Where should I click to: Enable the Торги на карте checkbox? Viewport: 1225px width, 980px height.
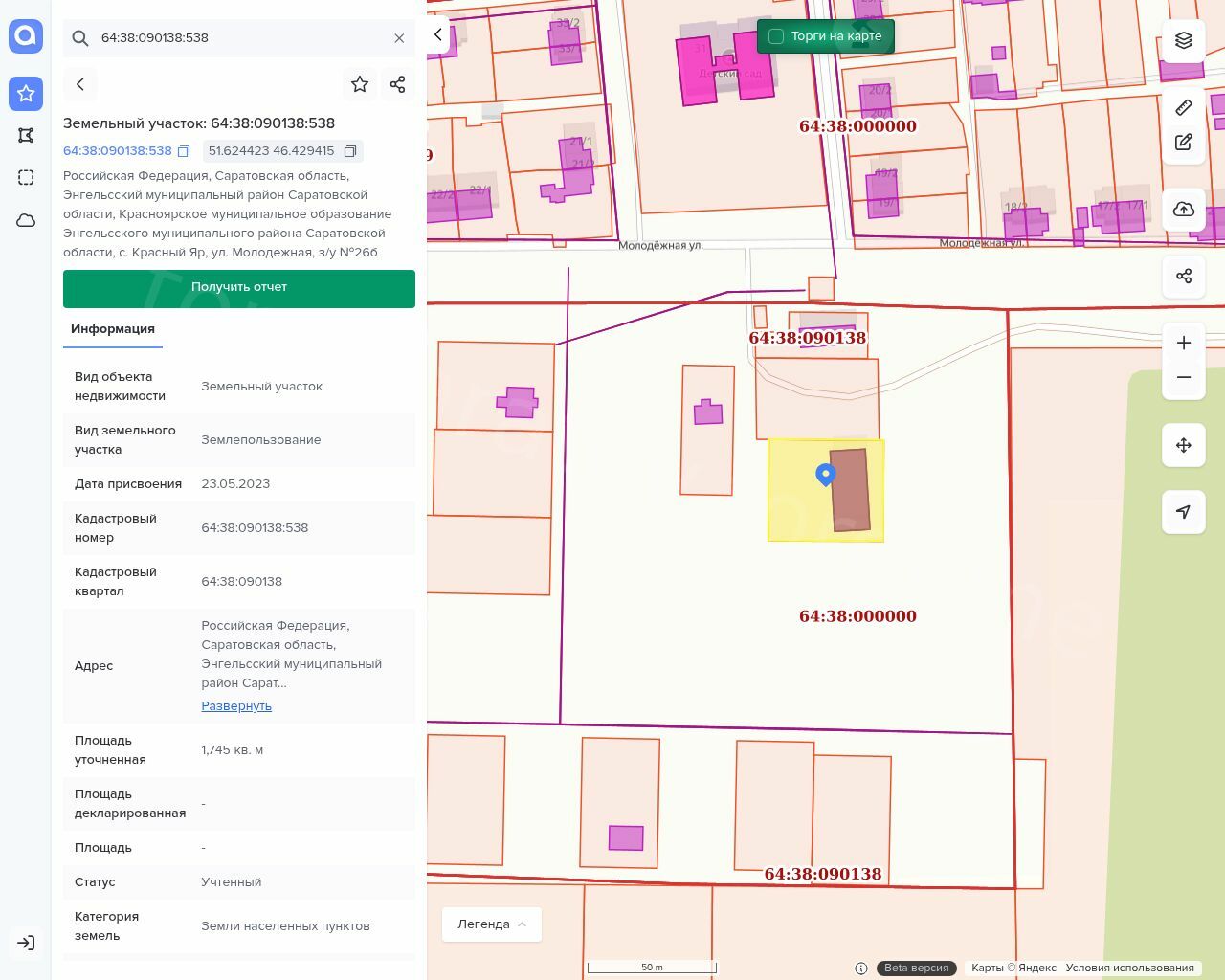(x=776, y=36)
